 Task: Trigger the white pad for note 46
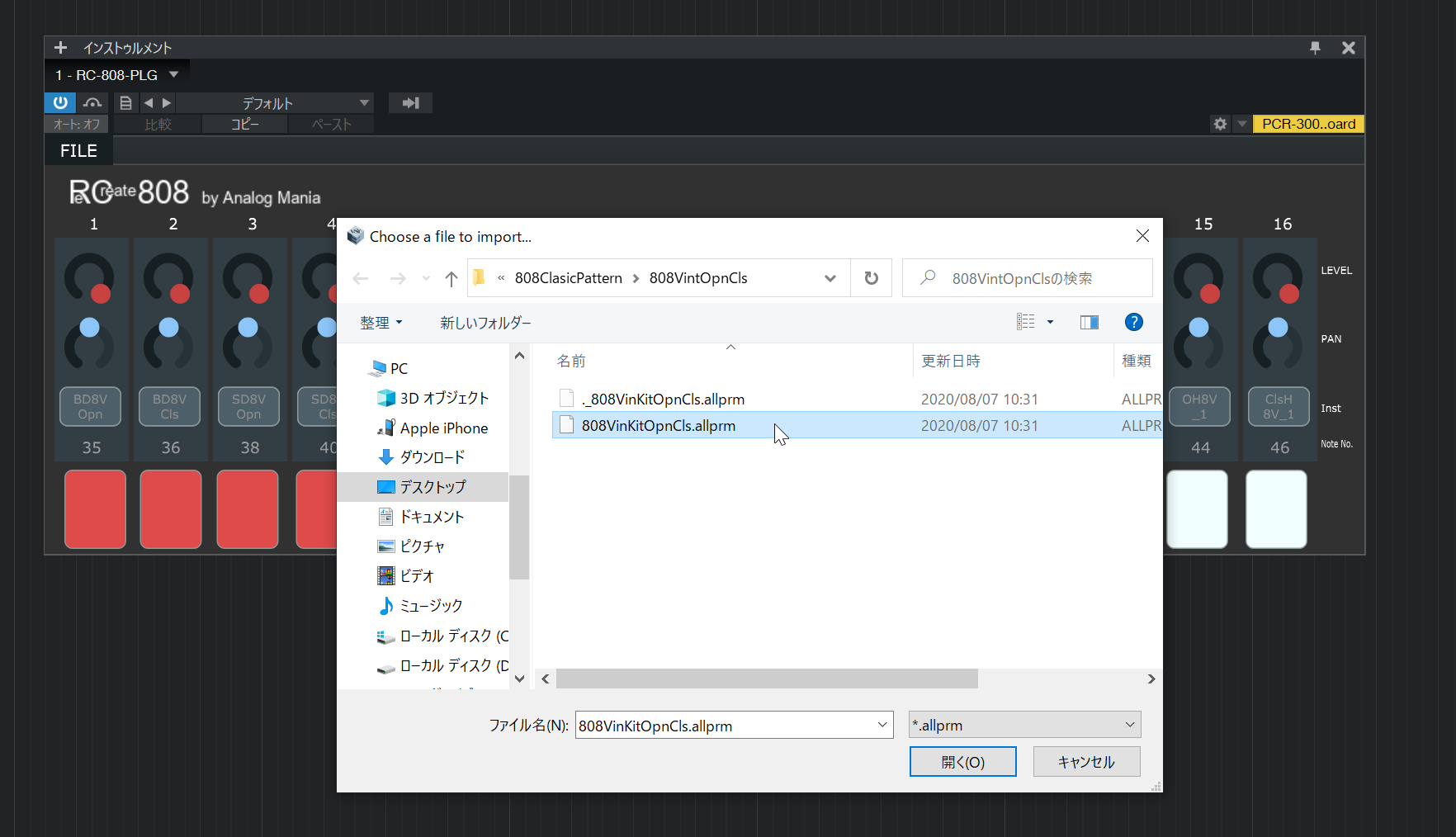pos(1276,508)
